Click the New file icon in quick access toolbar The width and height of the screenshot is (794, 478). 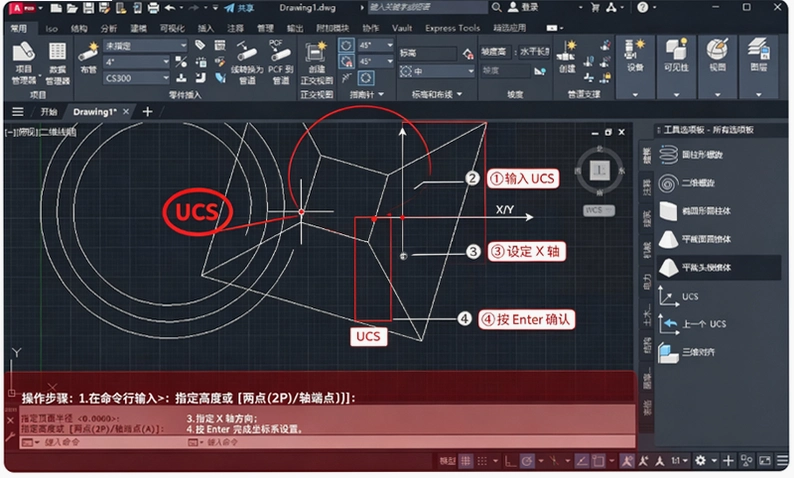(x=56, y=8)
